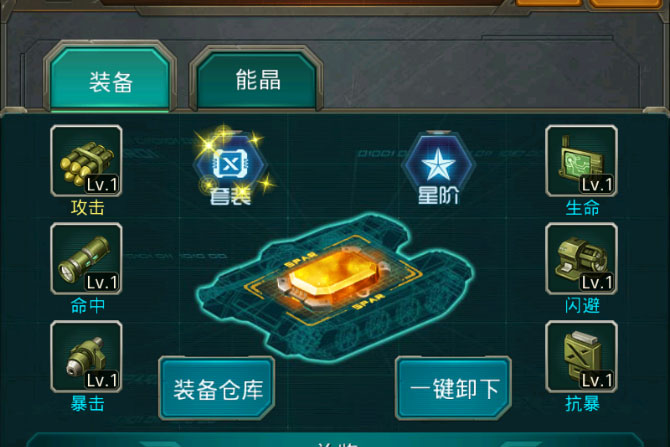Click the 装备仓库 button
Image resolution: width=670 pixels, height=447 pixels.
coord(217,388)
